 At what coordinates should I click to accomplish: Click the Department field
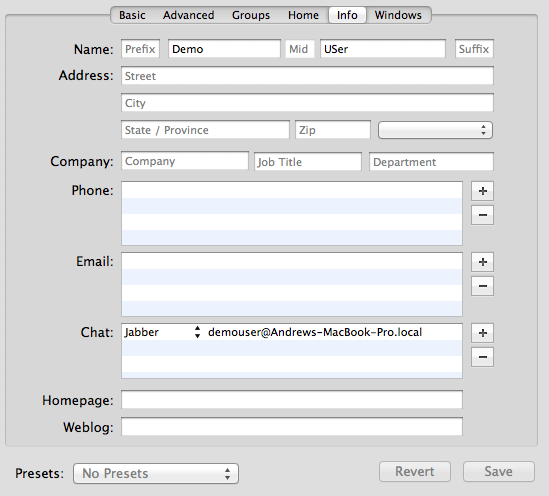(431, 162)
